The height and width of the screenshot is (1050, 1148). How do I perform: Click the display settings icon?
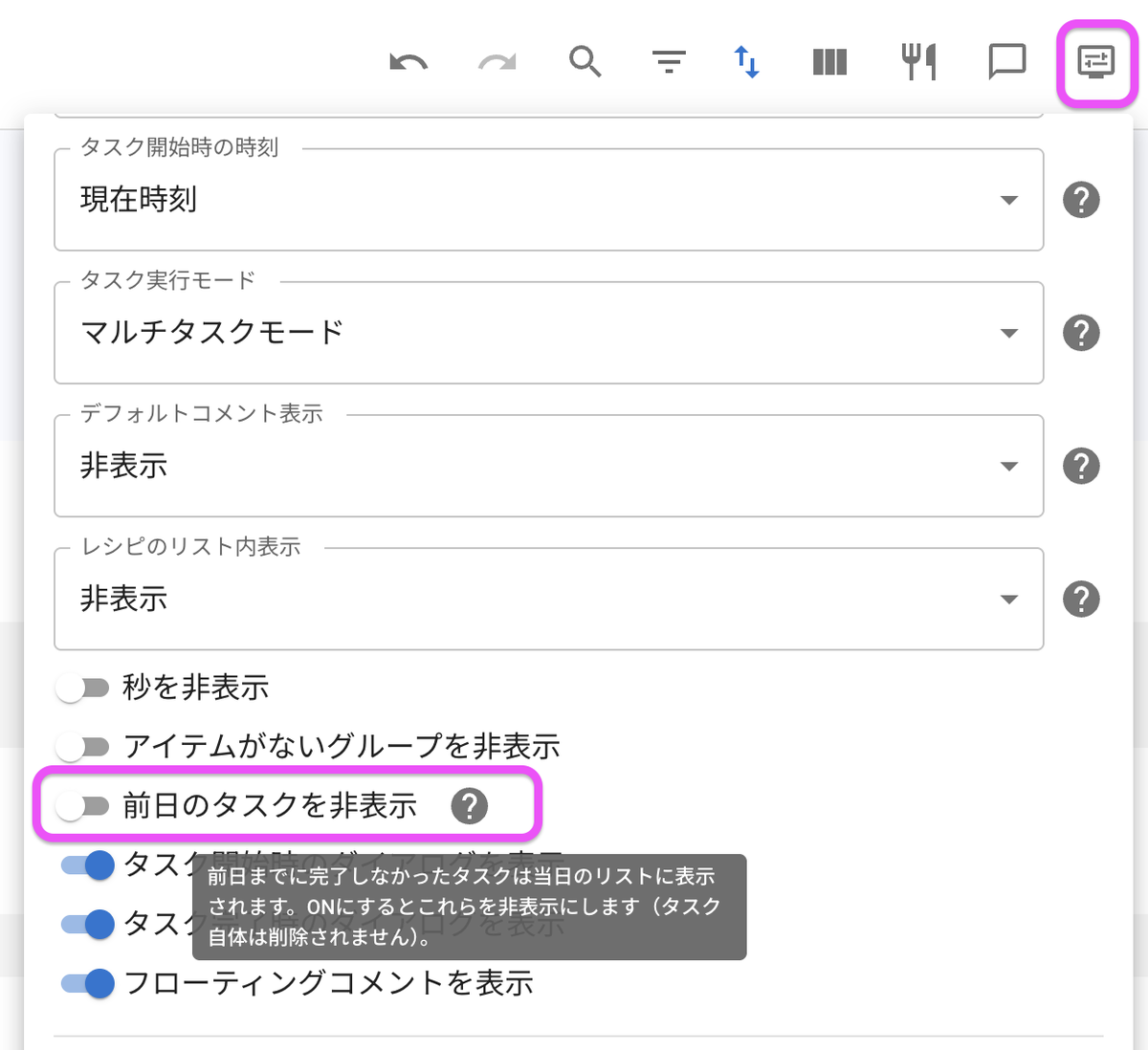pyautogui.click(x=1096, y=63)
